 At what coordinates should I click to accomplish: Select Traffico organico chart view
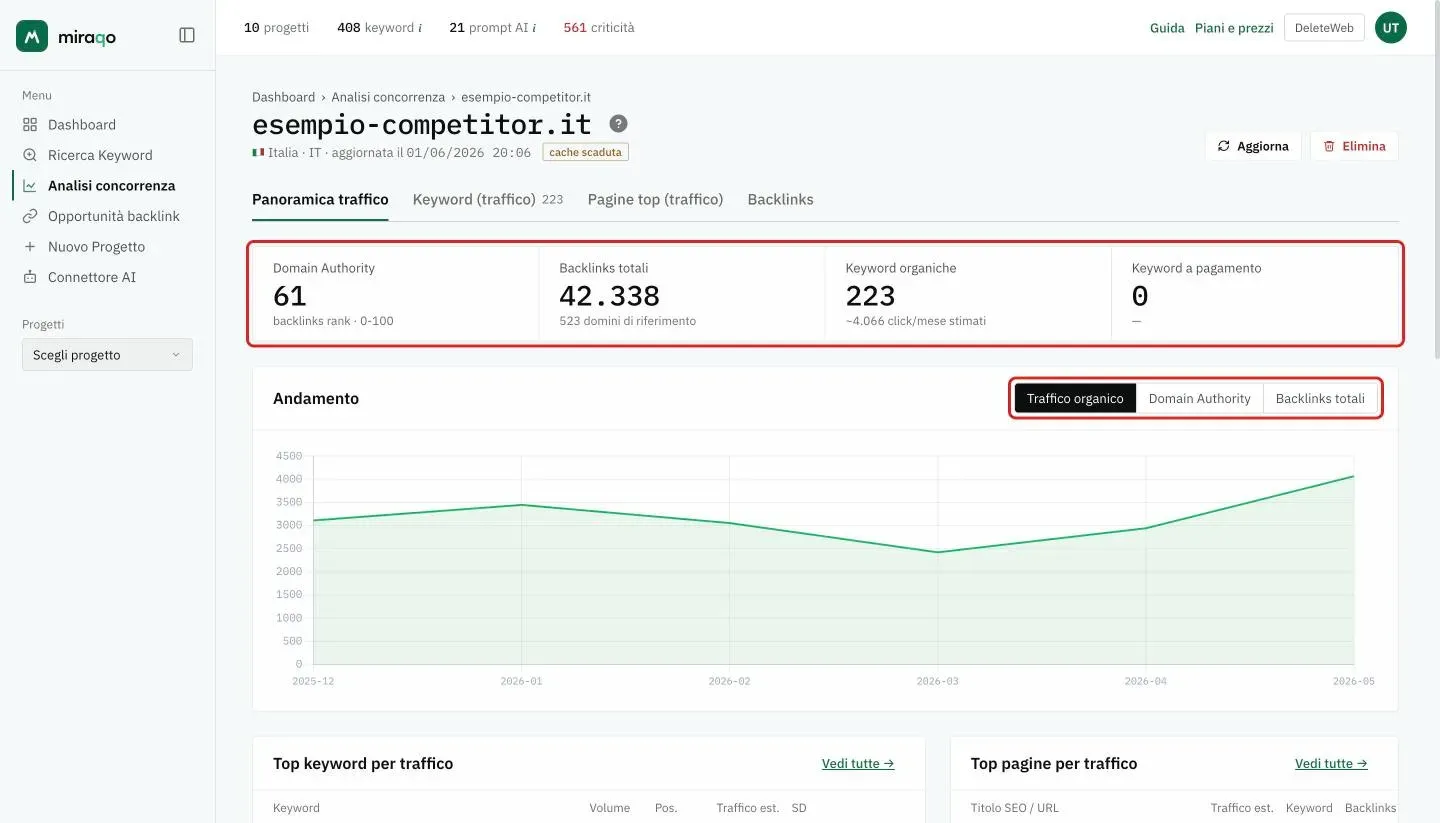[x=1075, y=398]
